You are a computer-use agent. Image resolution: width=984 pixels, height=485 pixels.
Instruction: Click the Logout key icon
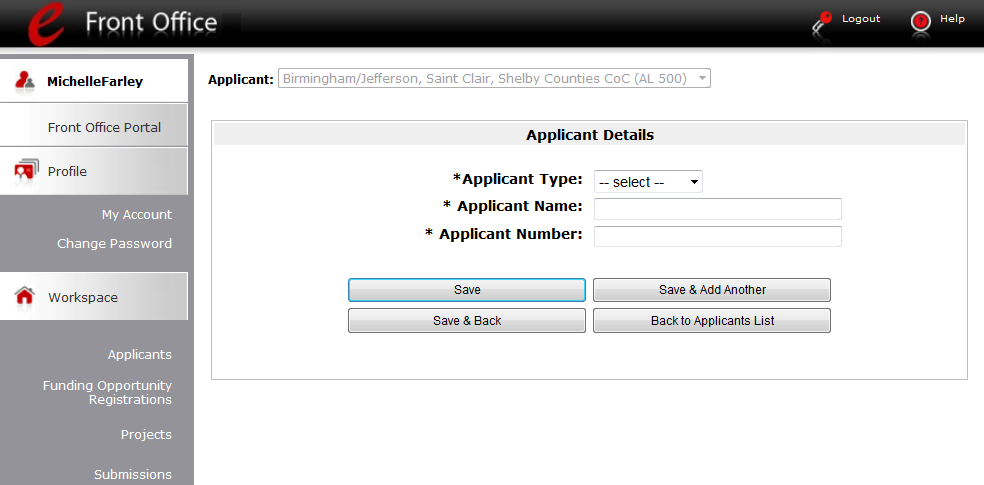[821, 23]
